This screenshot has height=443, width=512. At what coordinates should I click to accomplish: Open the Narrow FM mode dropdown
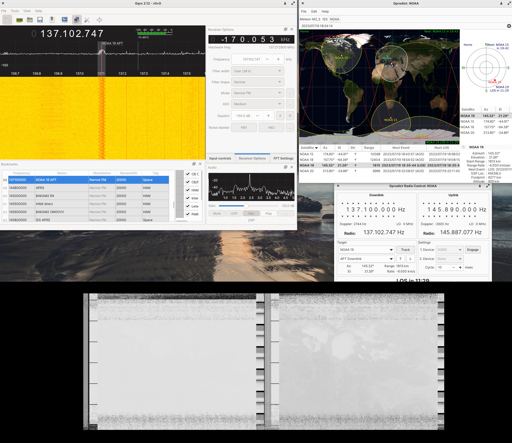[258, 93]
